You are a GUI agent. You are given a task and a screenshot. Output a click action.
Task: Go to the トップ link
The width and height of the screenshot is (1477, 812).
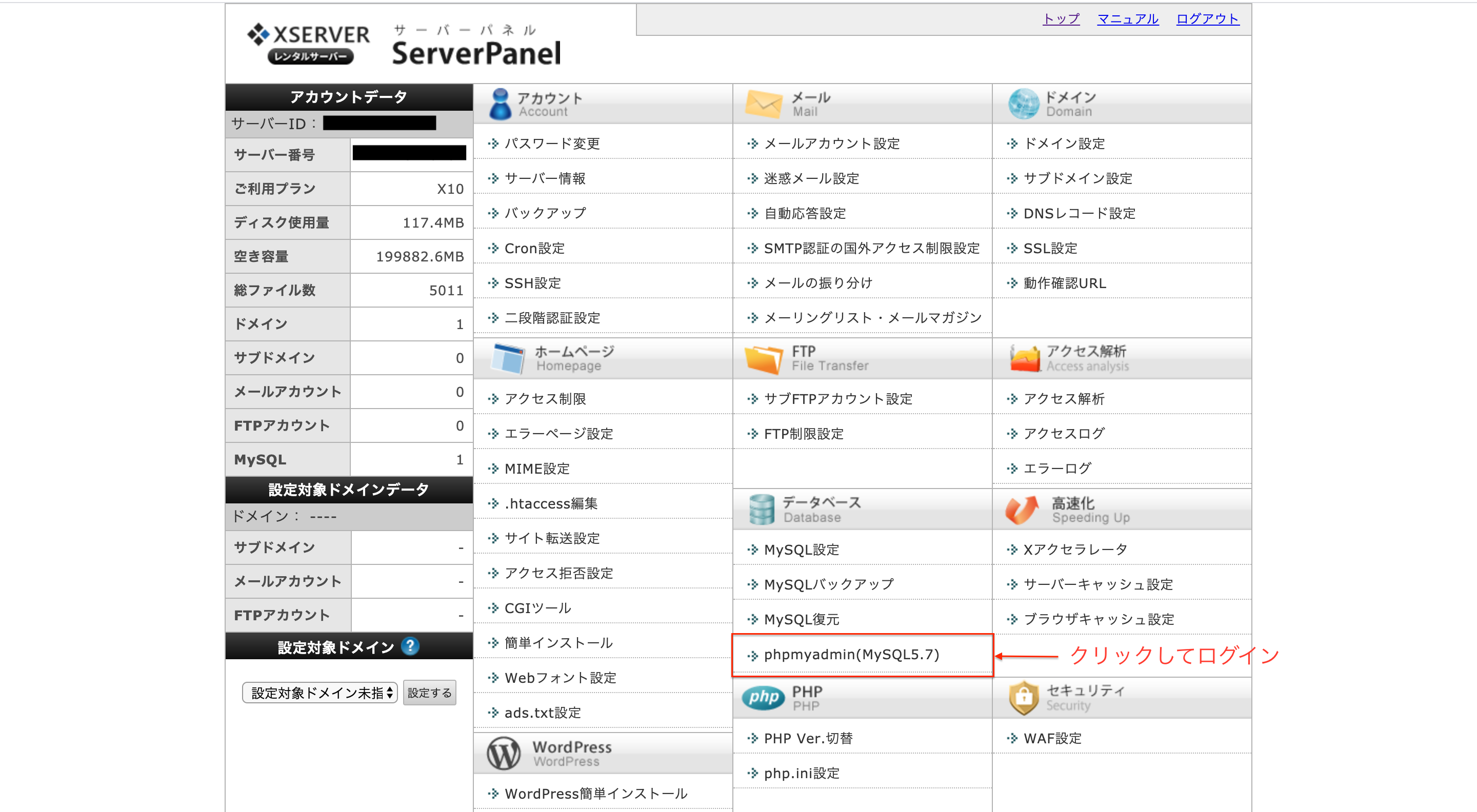(x=1061, y=19)
